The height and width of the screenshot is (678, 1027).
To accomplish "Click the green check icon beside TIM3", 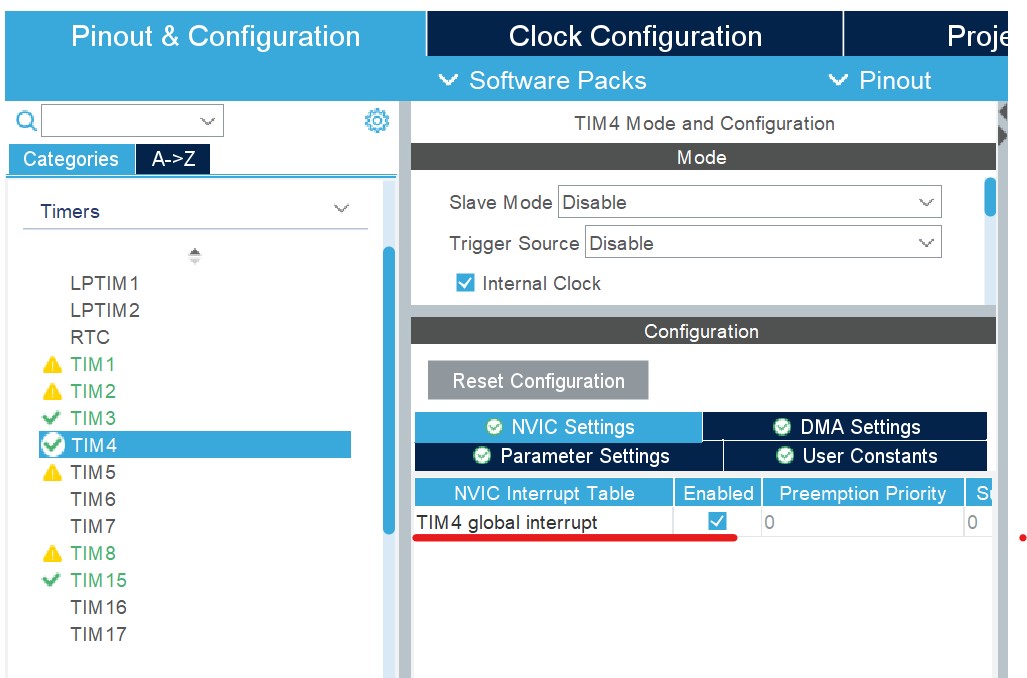I will click(52, 418).
